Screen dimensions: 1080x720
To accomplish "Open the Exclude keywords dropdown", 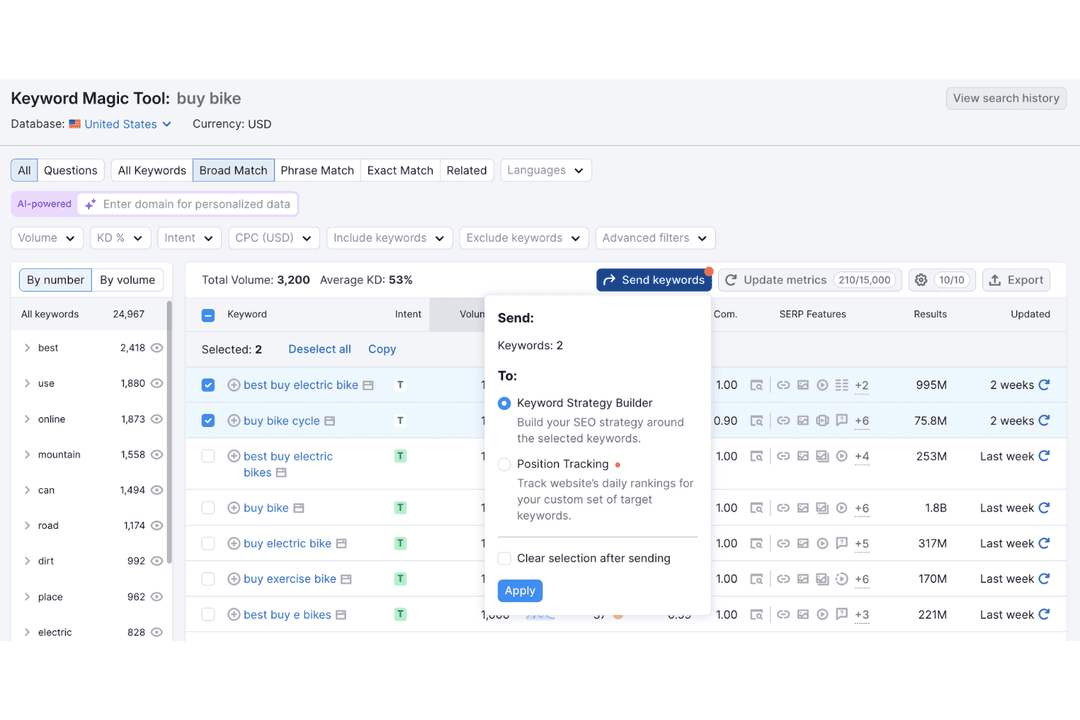I will pyautogui.click(x=523, y=238).
